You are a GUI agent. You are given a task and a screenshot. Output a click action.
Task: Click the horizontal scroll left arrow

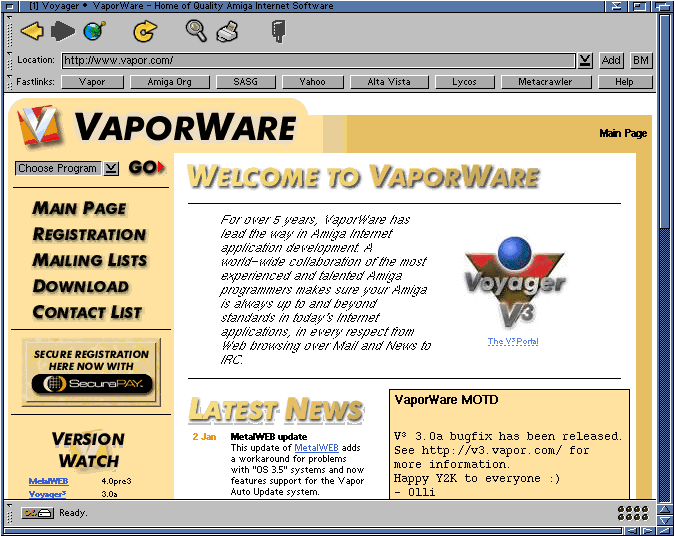pos(631,531)
